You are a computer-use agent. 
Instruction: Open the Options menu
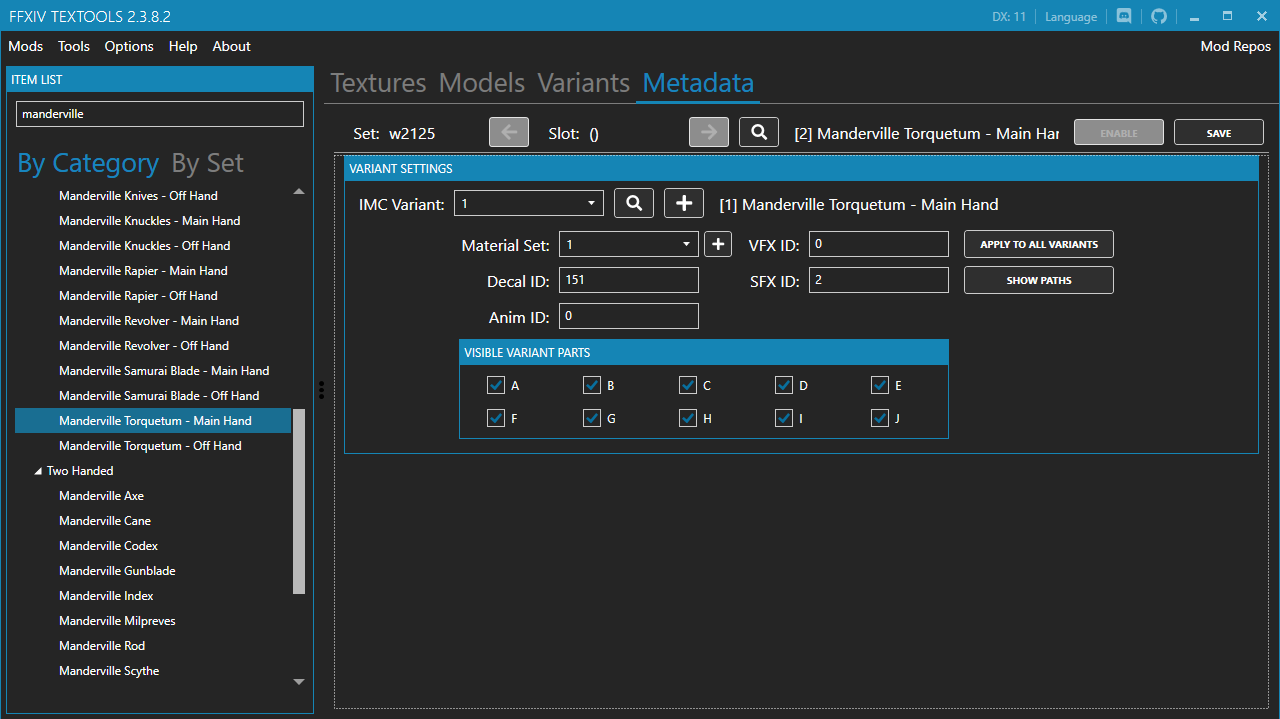click(x=129, y=46)
